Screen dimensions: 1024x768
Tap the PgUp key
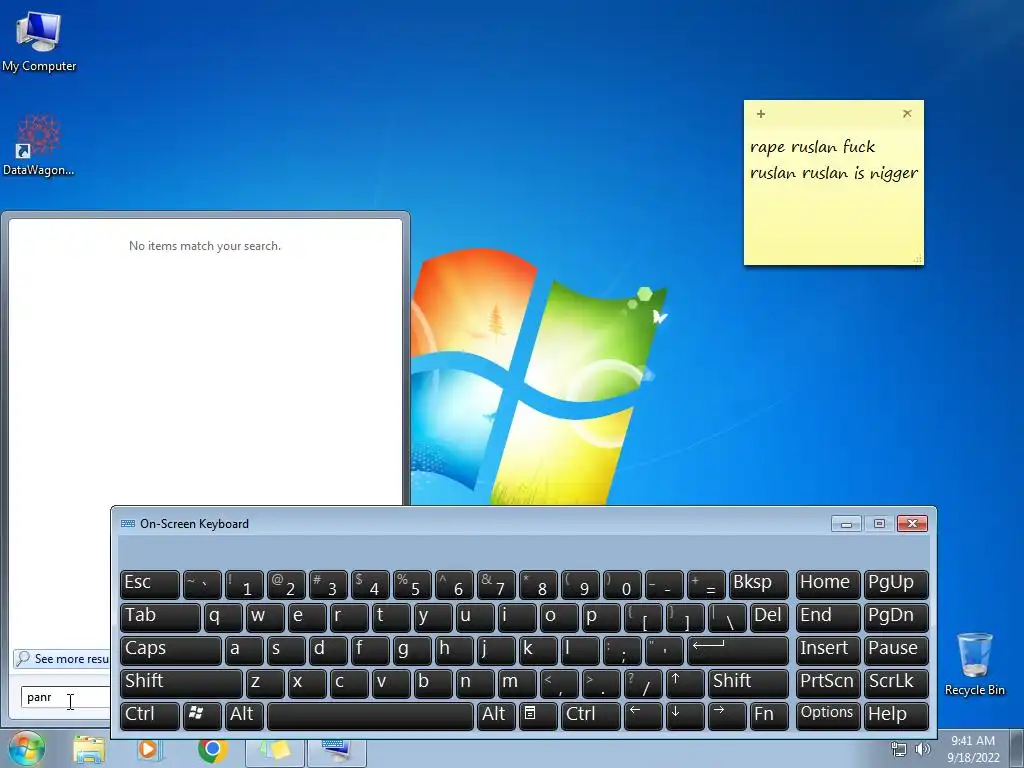pyautogui.click(x=896, y=584)
